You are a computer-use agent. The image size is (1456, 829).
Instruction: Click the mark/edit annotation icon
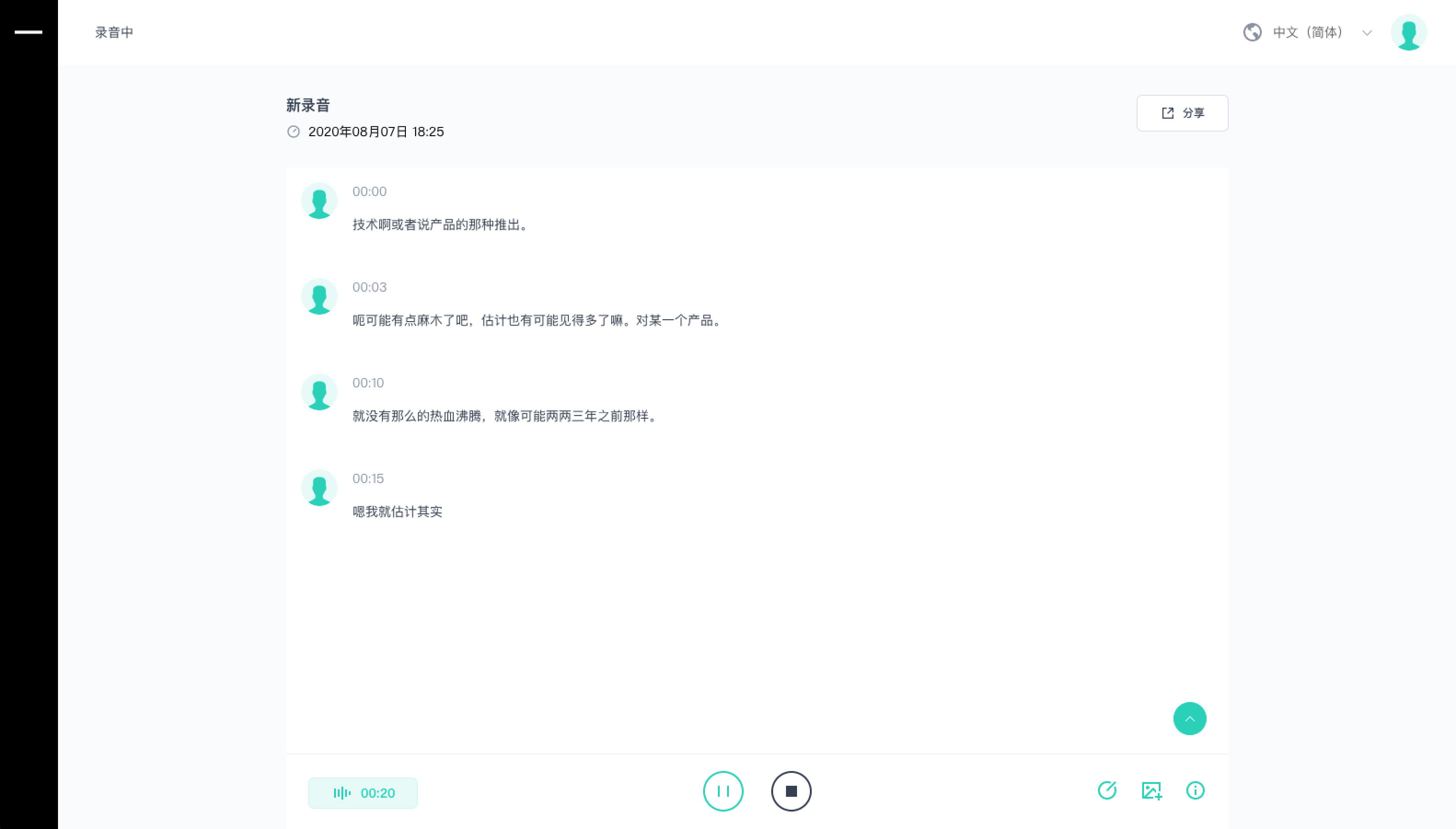coord(1108,790)
